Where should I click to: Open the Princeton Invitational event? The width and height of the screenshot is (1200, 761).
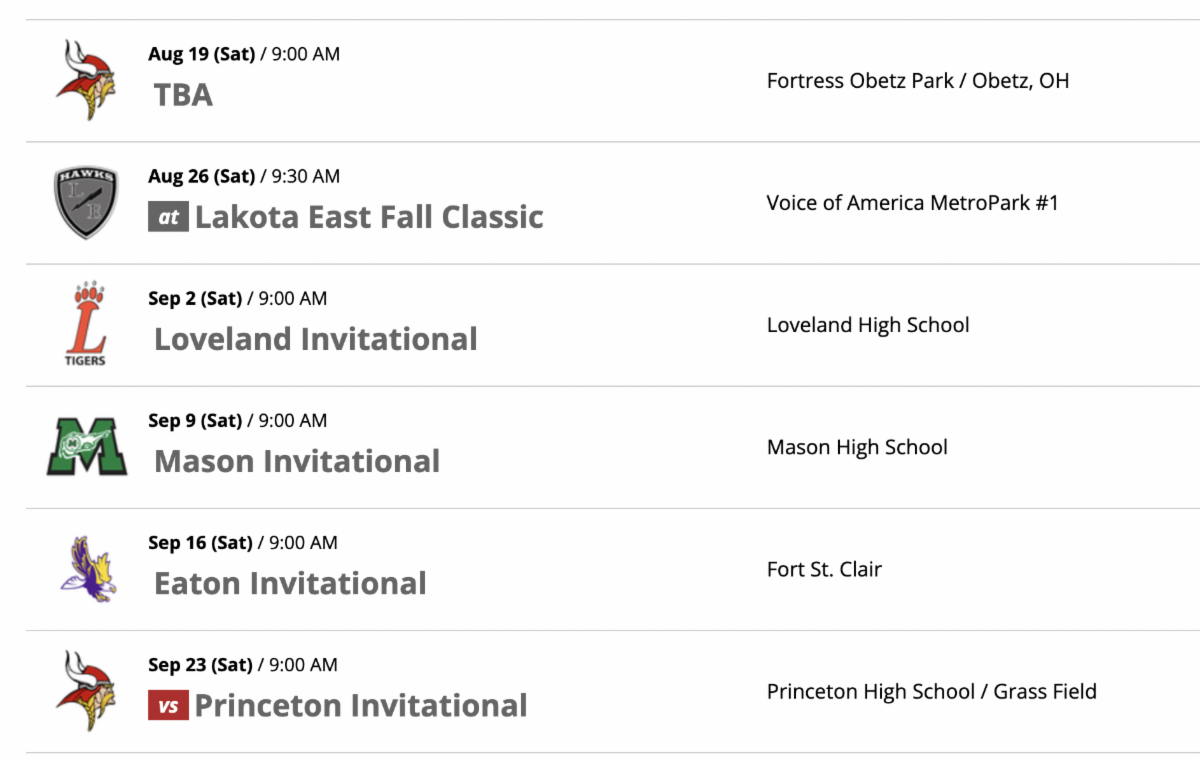360,705
